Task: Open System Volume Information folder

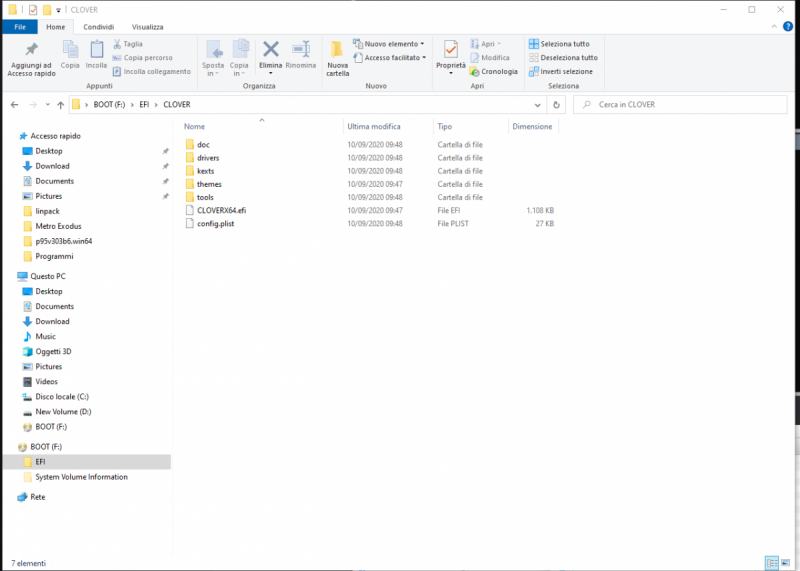Action: coord(81,477)
